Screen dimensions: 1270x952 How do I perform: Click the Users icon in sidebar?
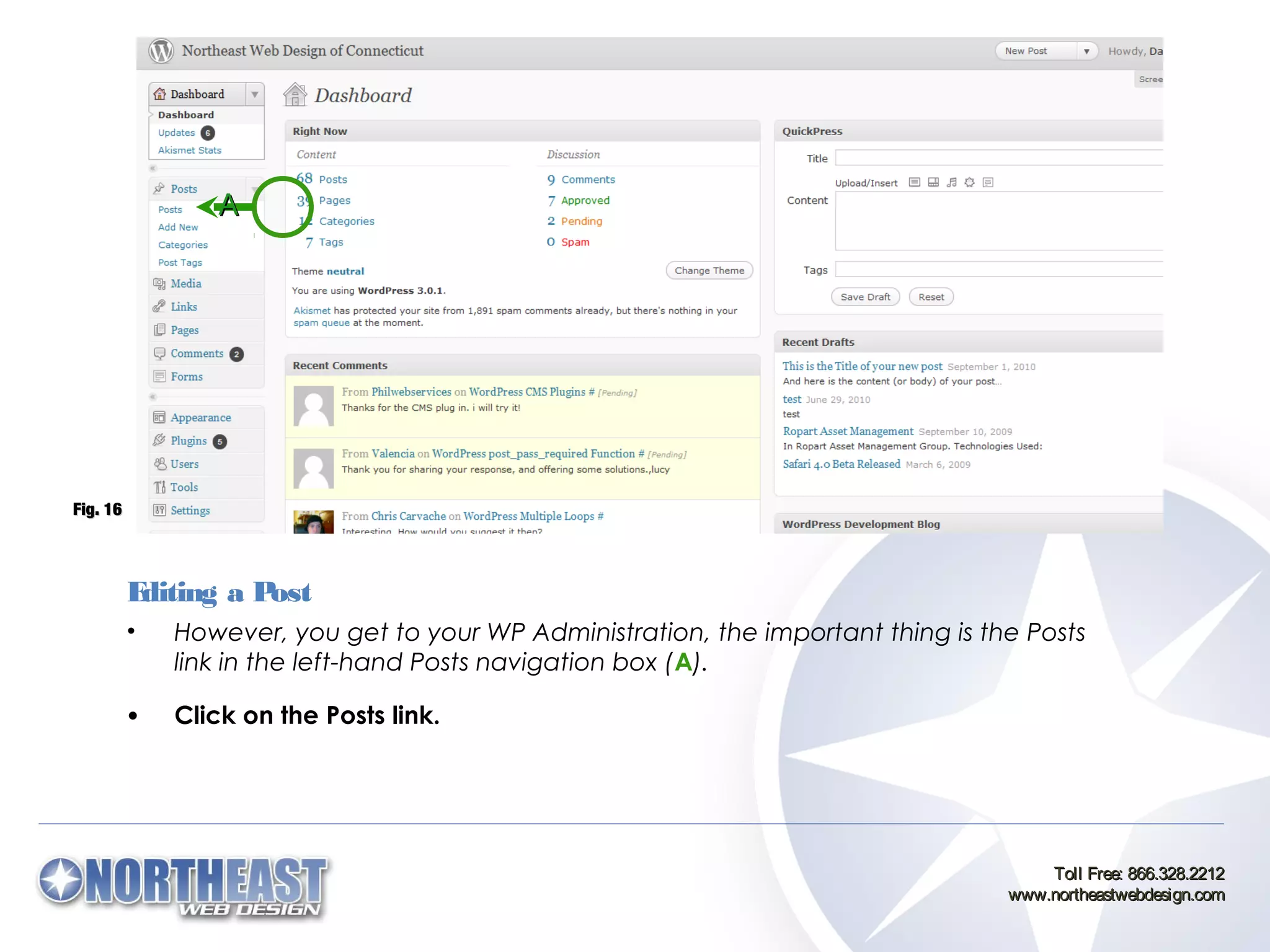click(159, 464)
